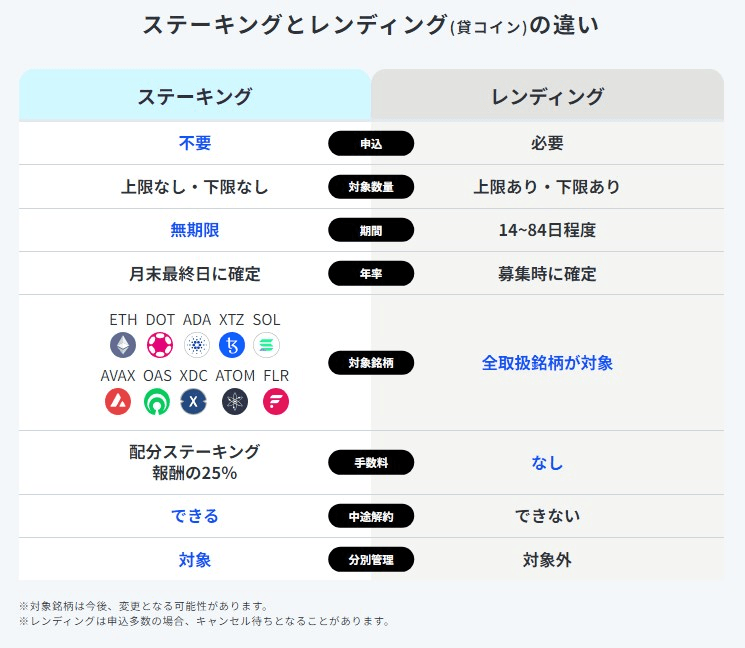The height and width of the screenshot is (648, 745).
Task: Click the 対象銘柄 black label pill
Action: tap(371, 363)
